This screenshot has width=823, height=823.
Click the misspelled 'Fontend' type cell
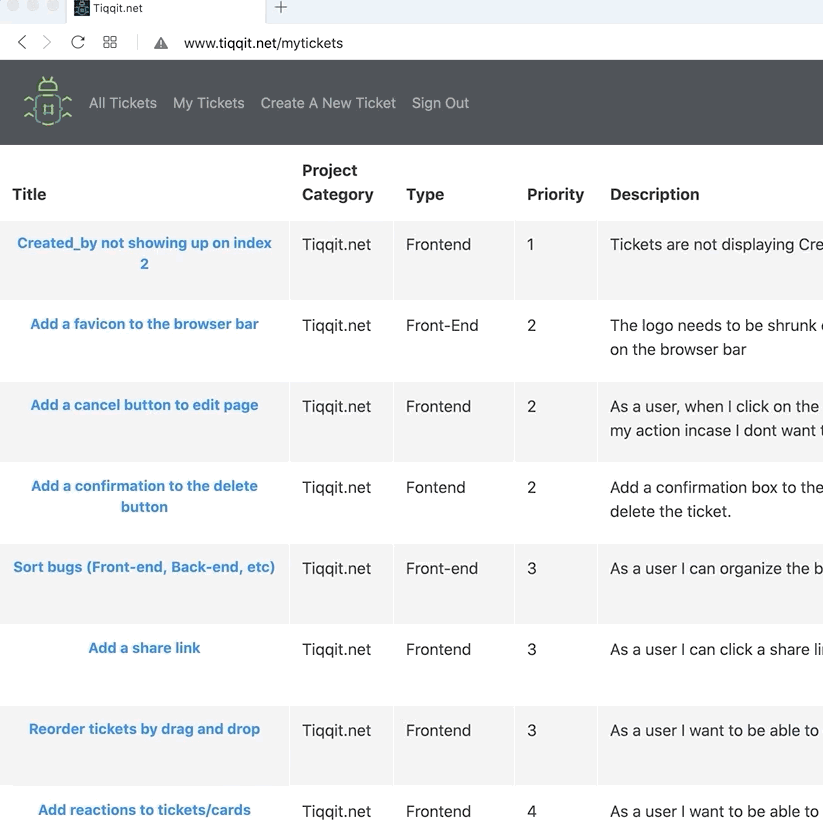pyautogui.click(x=436, y=488)
